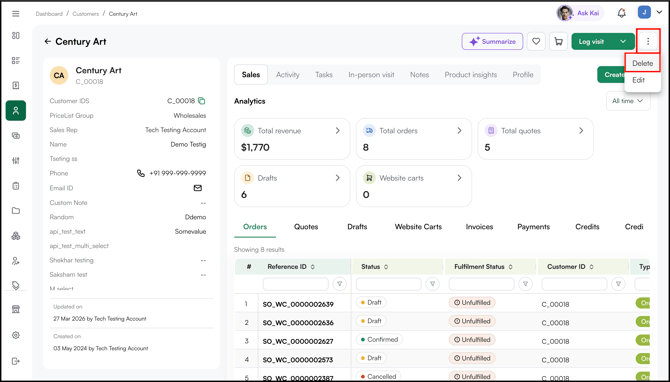Open the storefront icon in sidebar
Screen dimensions: 670x382
(16, 309)
